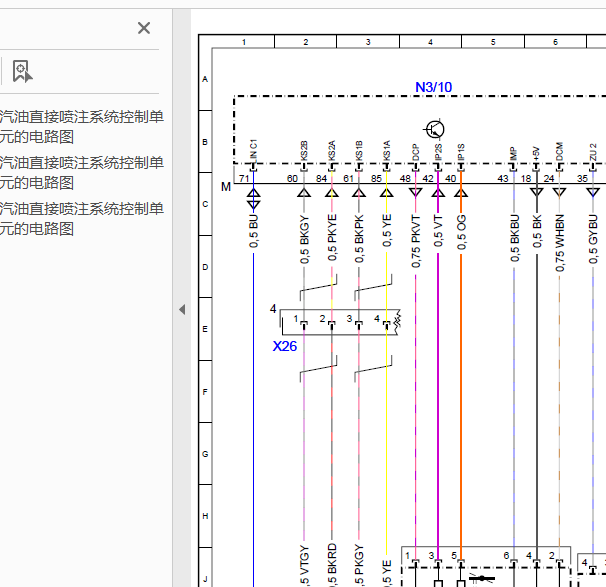Click the 0,75 PKVT wire label
The image size is (606, 587).
tap(416, 242)
